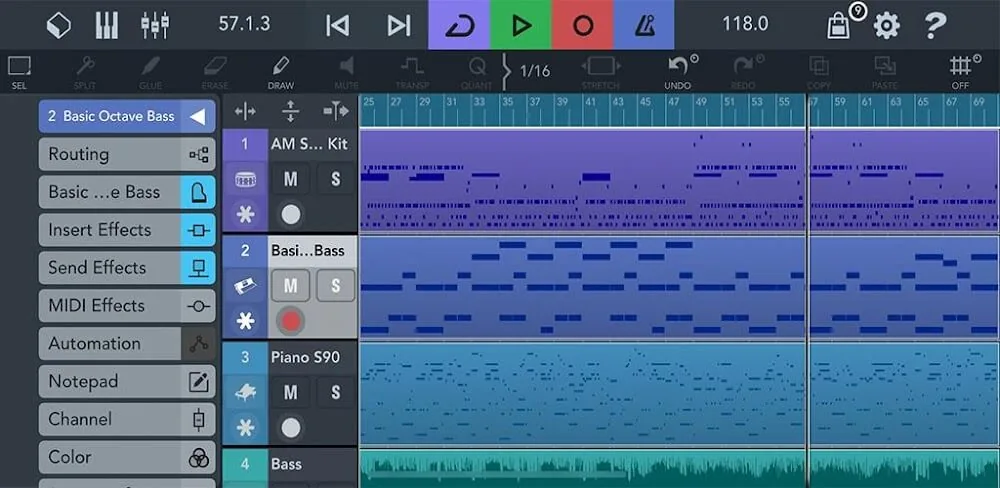Open the Channel section
1000x488 pixels.
(127, 419)
